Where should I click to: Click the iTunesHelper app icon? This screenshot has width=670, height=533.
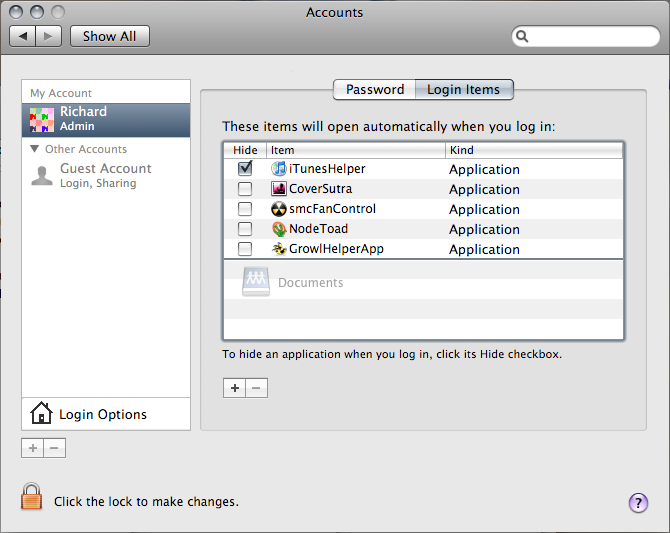[280, 169]
